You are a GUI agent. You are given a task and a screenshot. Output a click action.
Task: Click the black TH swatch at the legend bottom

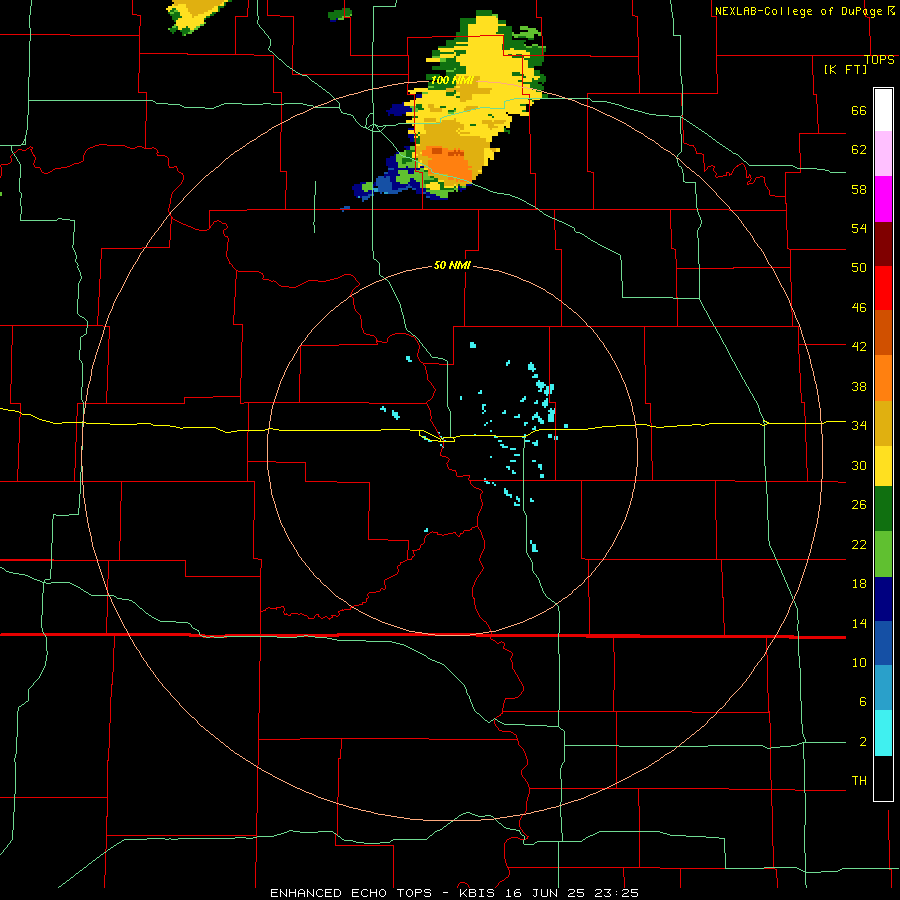[883, 778]
